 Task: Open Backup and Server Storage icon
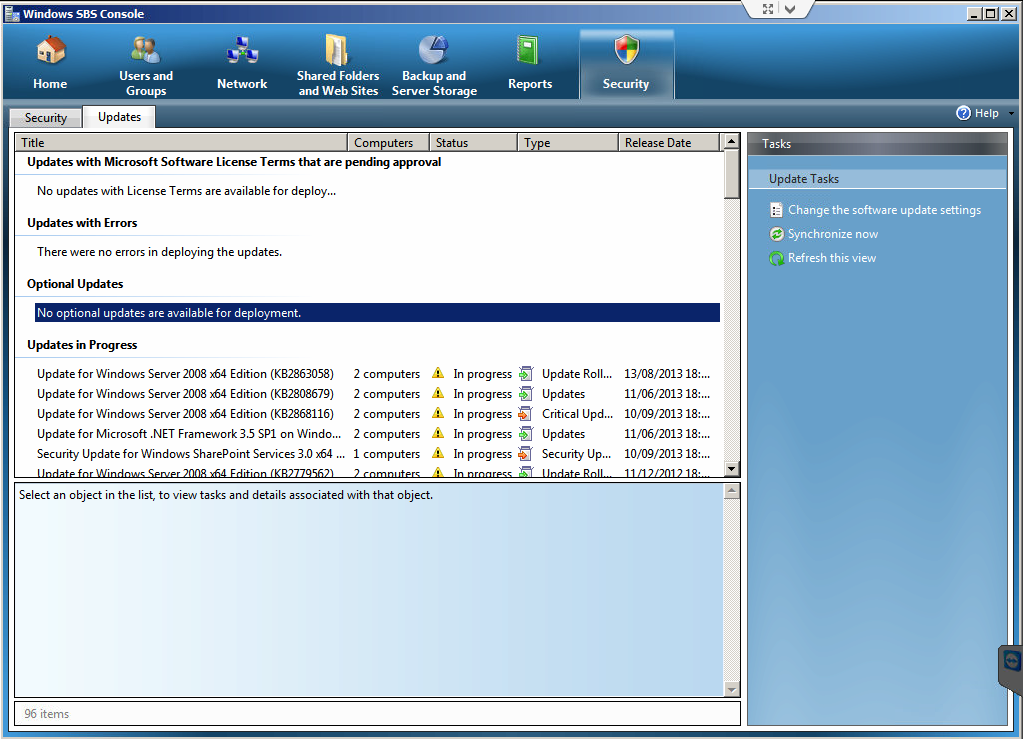click(434, 50)
